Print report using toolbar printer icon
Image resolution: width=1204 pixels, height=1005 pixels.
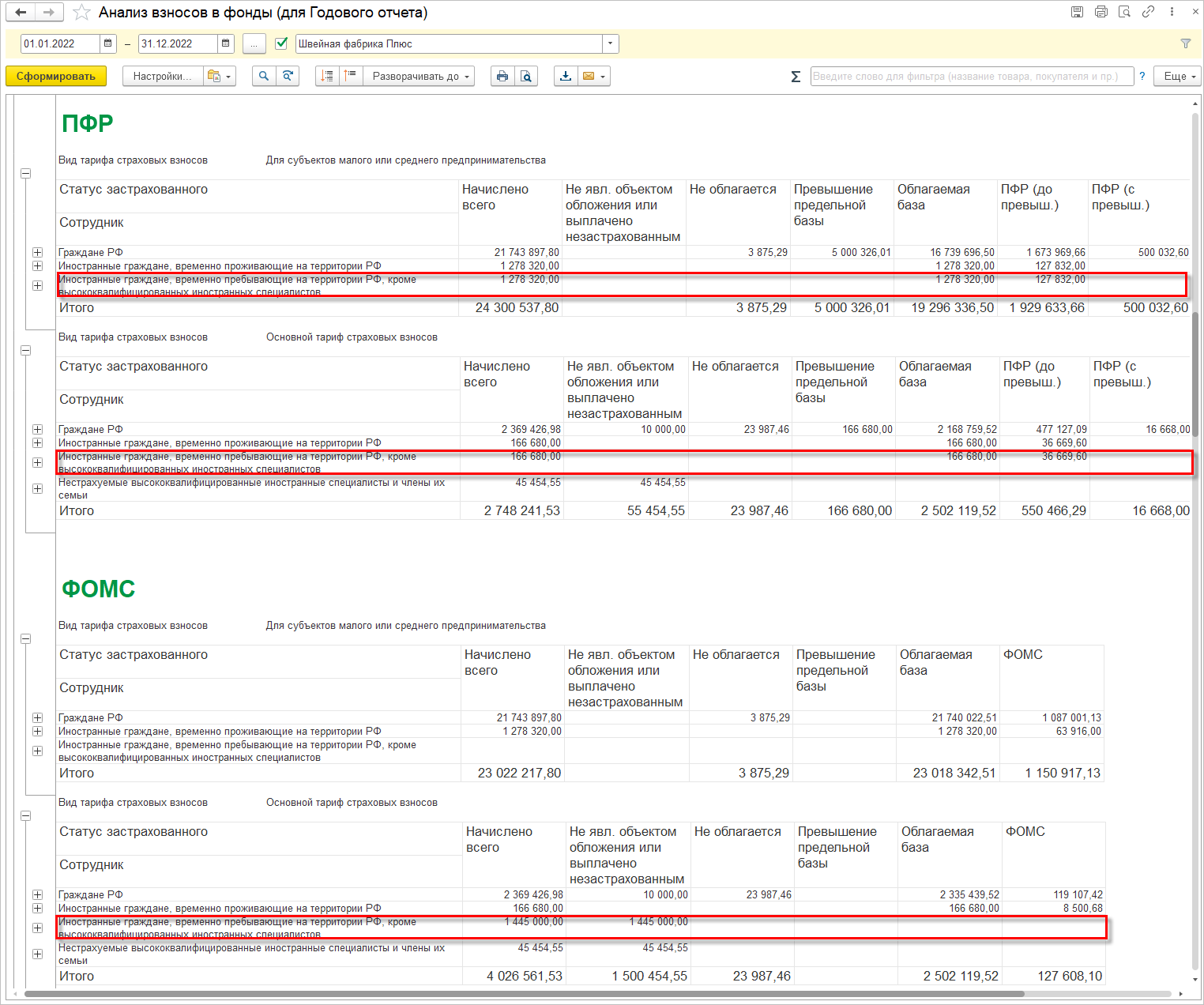(x=502, y=76)
